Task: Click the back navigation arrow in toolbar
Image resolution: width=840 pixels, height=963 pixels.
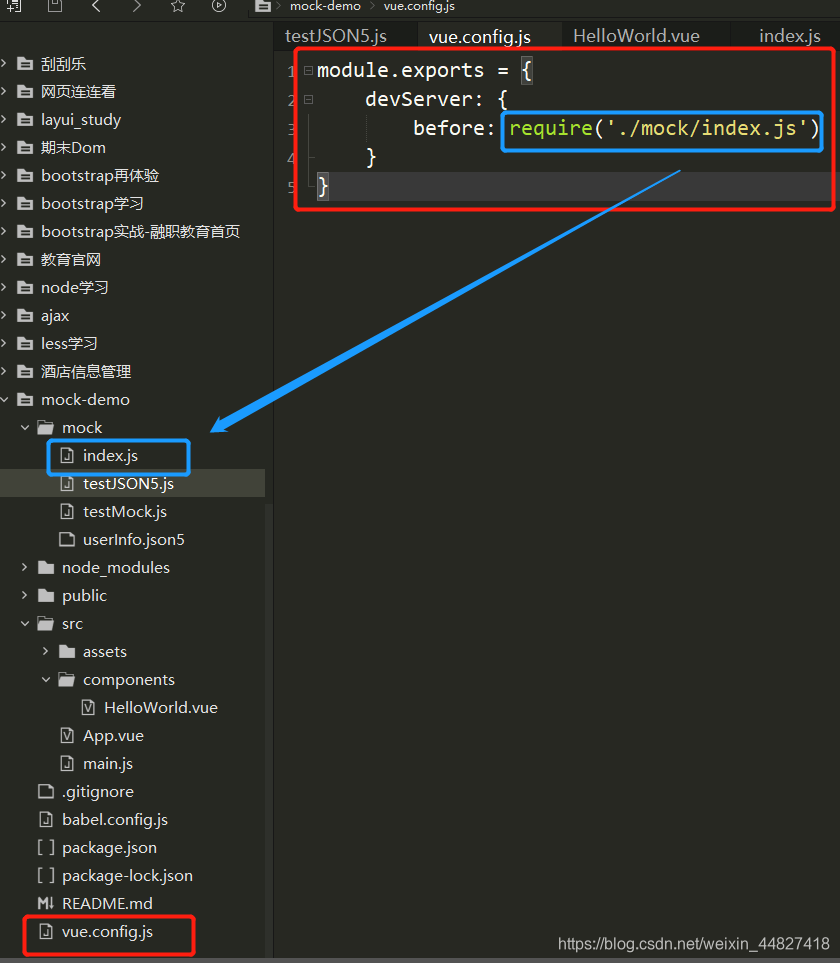Action: coord(96,6)
